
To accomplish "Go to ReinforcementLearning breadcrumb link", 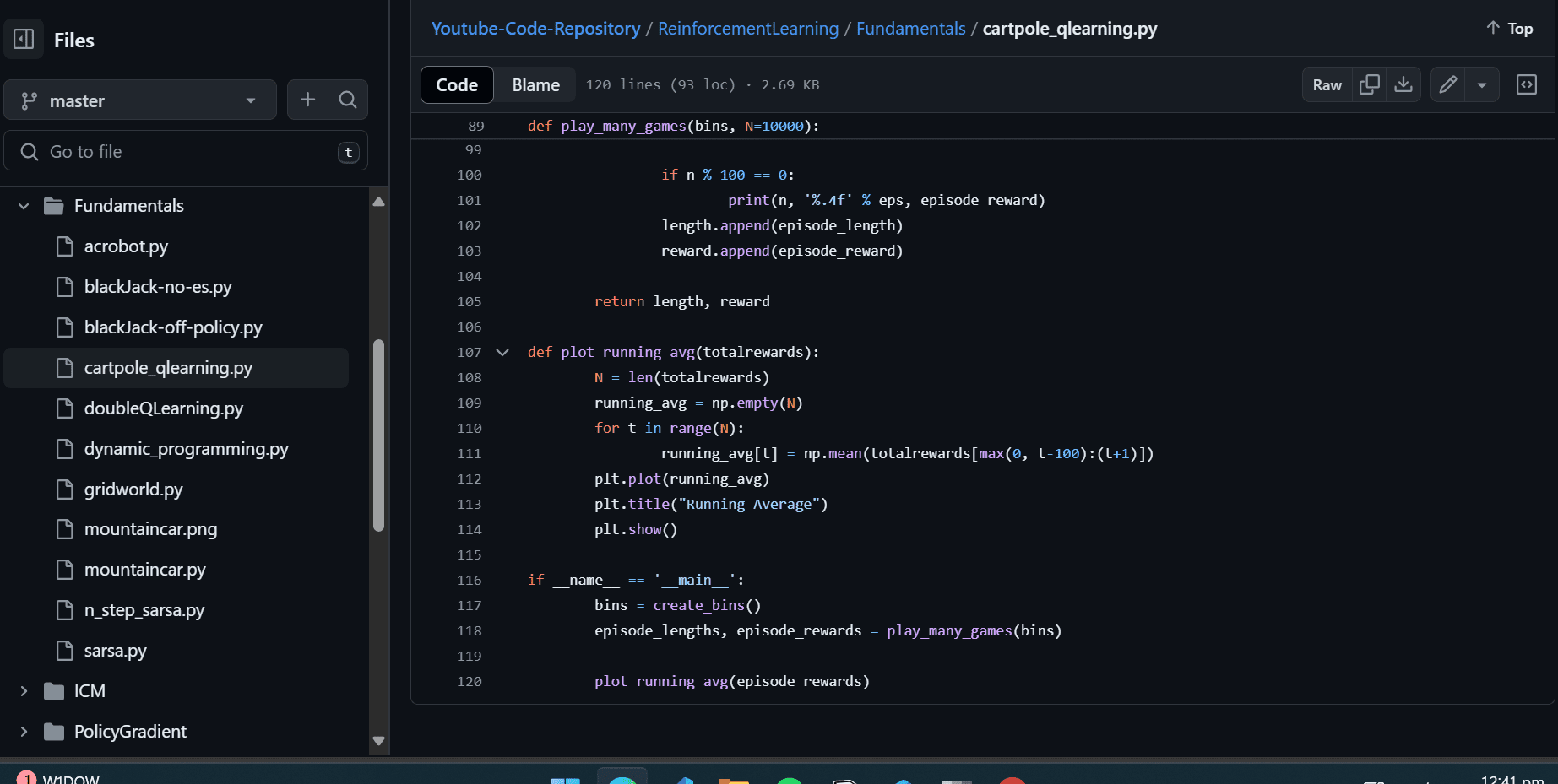I will 748,29.
